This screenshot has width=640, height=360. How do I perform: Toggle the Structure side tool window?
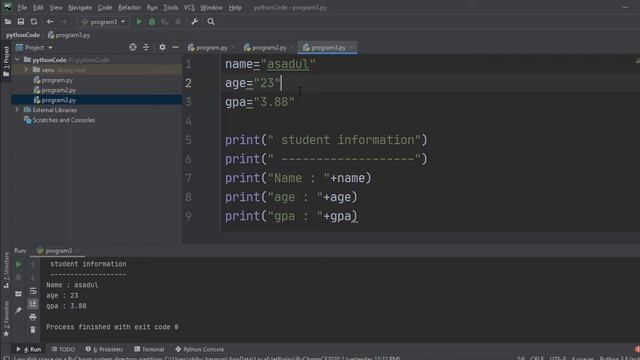[x=6, y=270]
